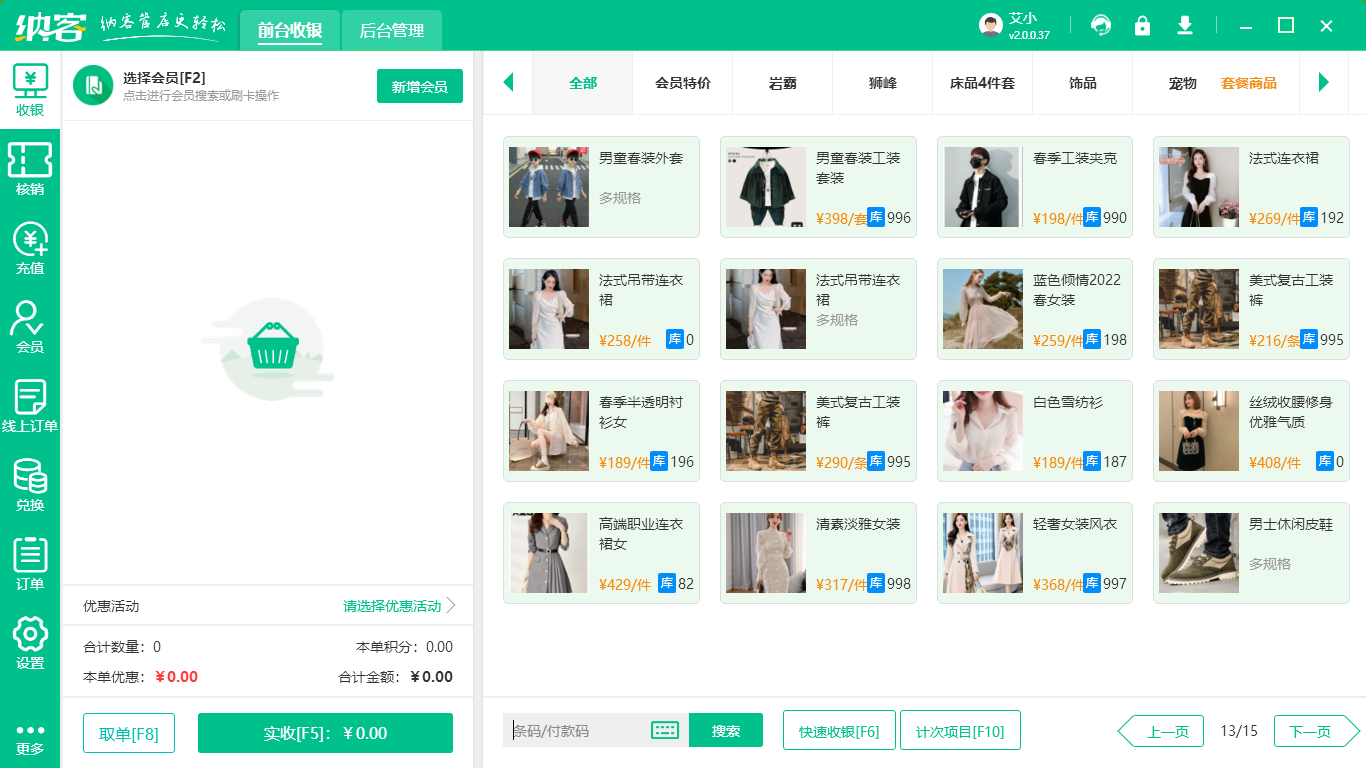Click the customer service headset icon
Screen dimensions: 1366x768
(x=1101, y=25)
